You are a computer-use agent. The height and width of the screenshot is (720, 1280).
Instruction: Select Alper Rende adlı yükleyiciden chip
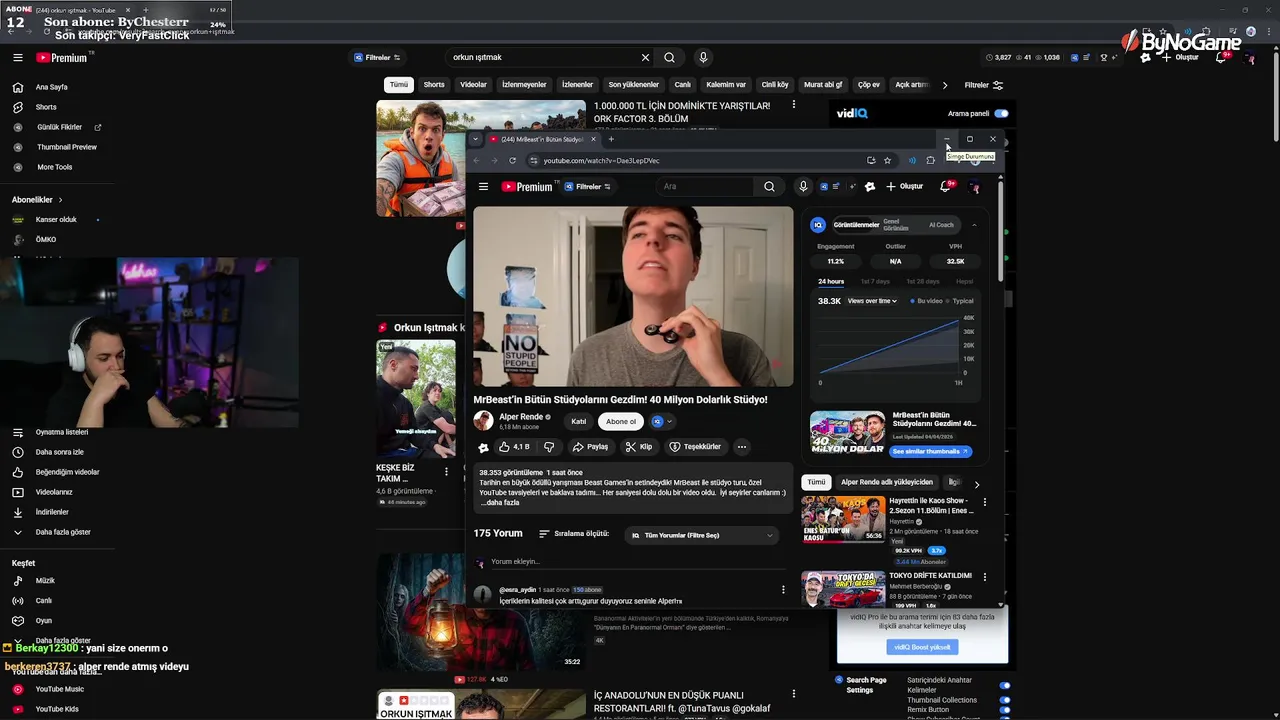pos(887,482)
